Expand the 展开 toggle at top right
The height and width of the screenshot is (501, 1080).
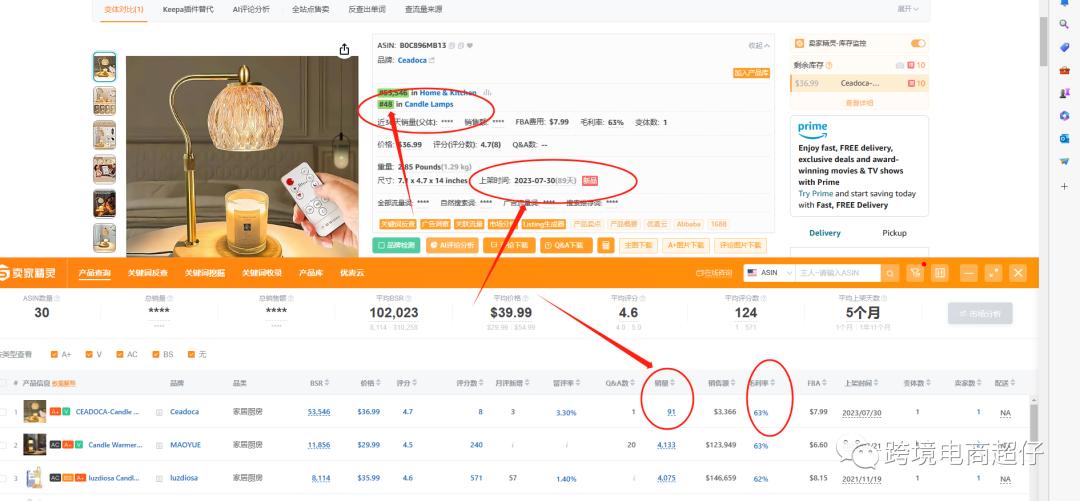click(x=908, y=9)
